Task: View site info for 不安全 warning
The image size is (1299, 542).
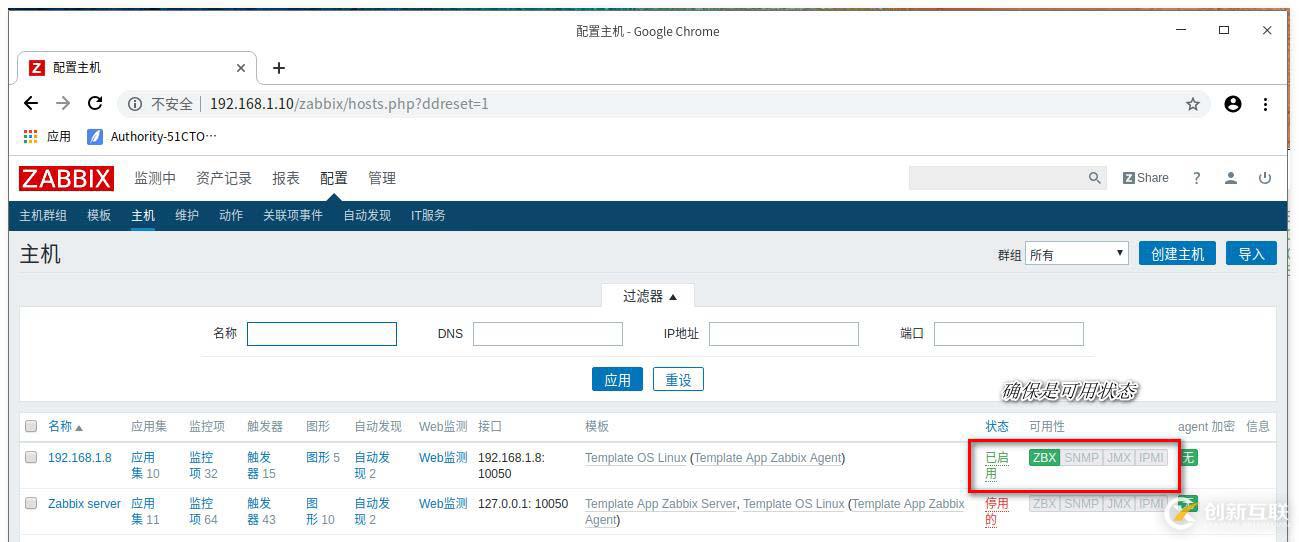Action: (160, 104)
